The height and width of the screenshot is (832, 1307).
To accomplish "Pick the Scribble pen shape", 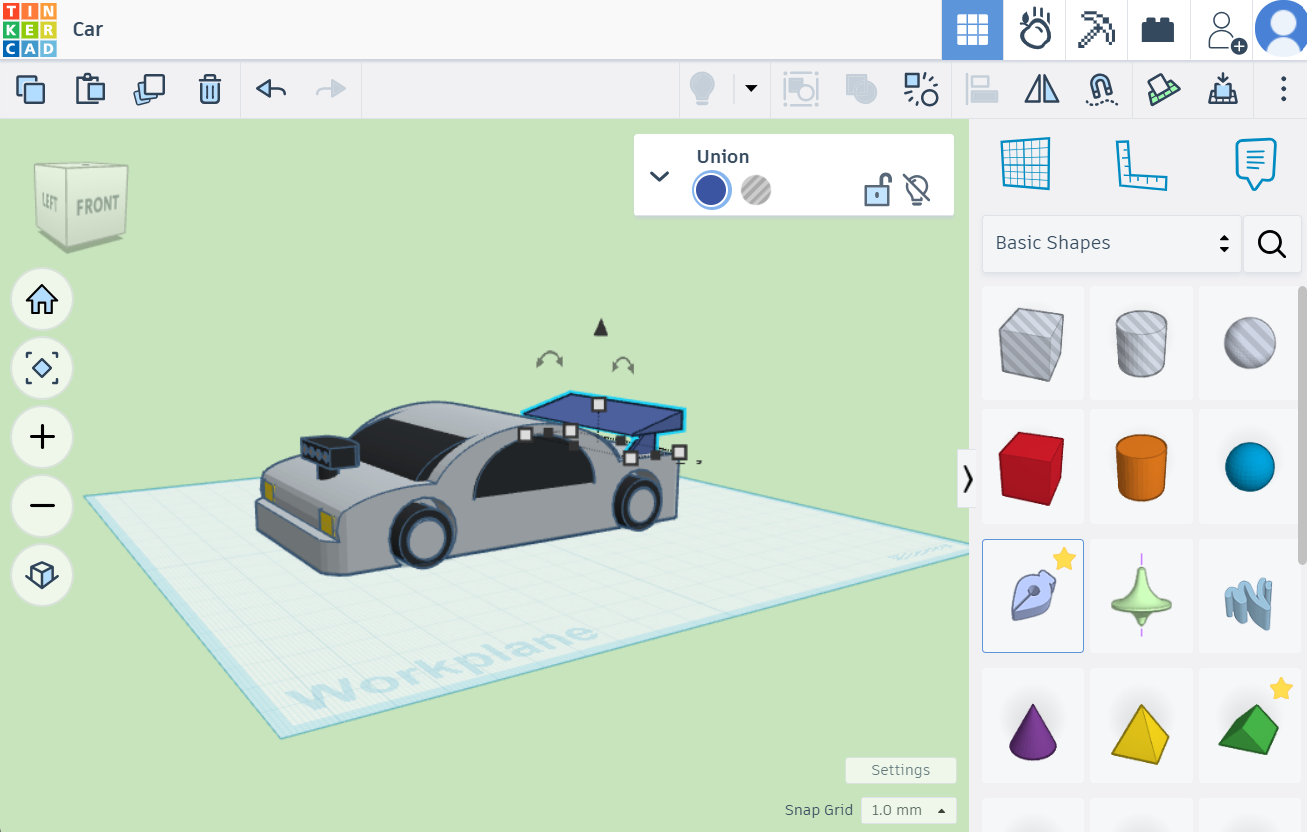I will pos(1033,596).
